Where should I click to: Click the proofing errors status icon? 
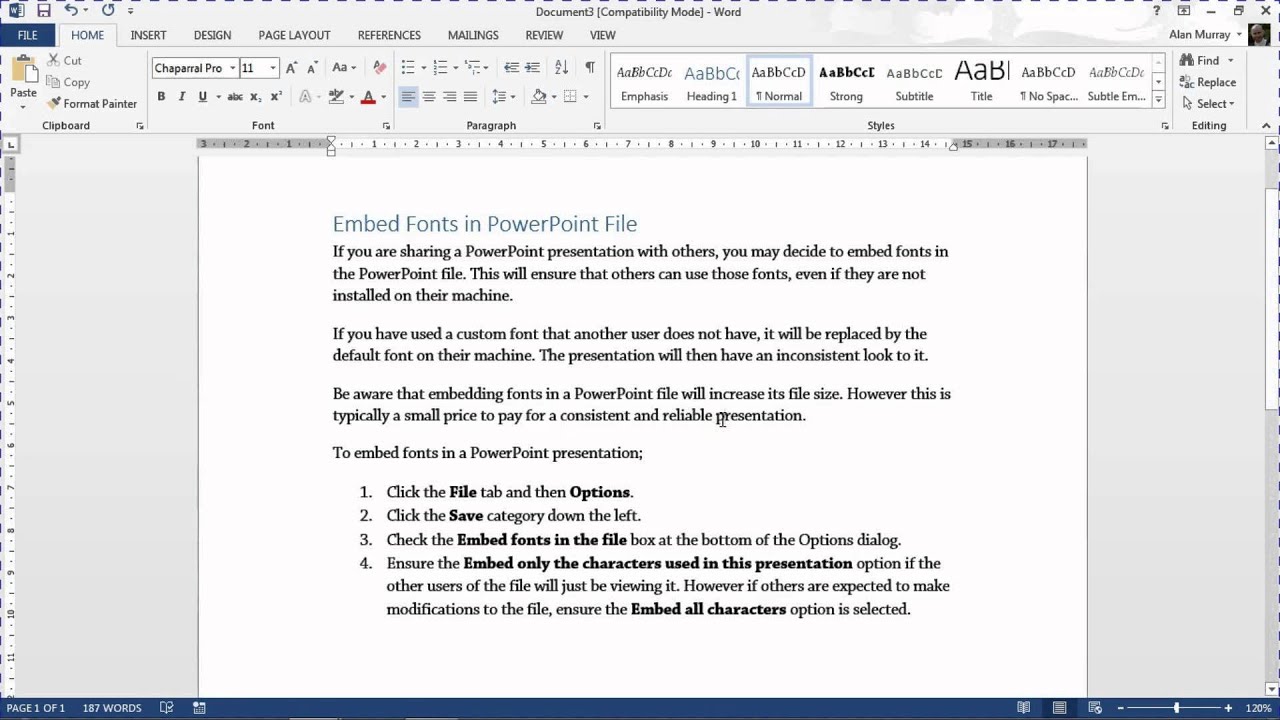[167, 708]
